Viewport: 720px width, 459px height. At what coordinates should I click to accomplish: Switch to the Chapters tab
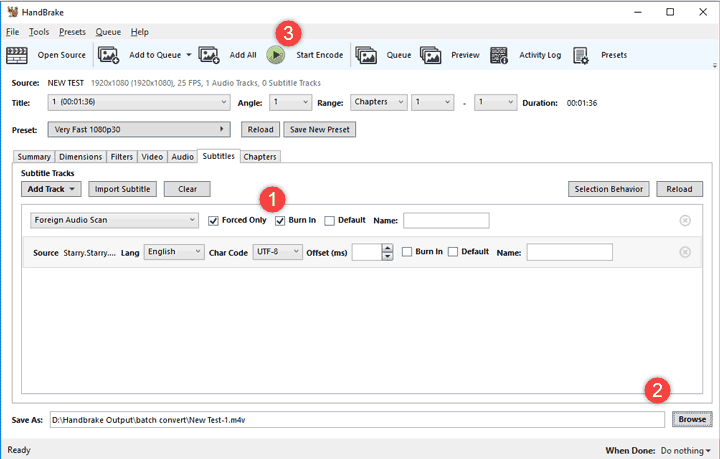pyautogui.click(x=260, y=157)
